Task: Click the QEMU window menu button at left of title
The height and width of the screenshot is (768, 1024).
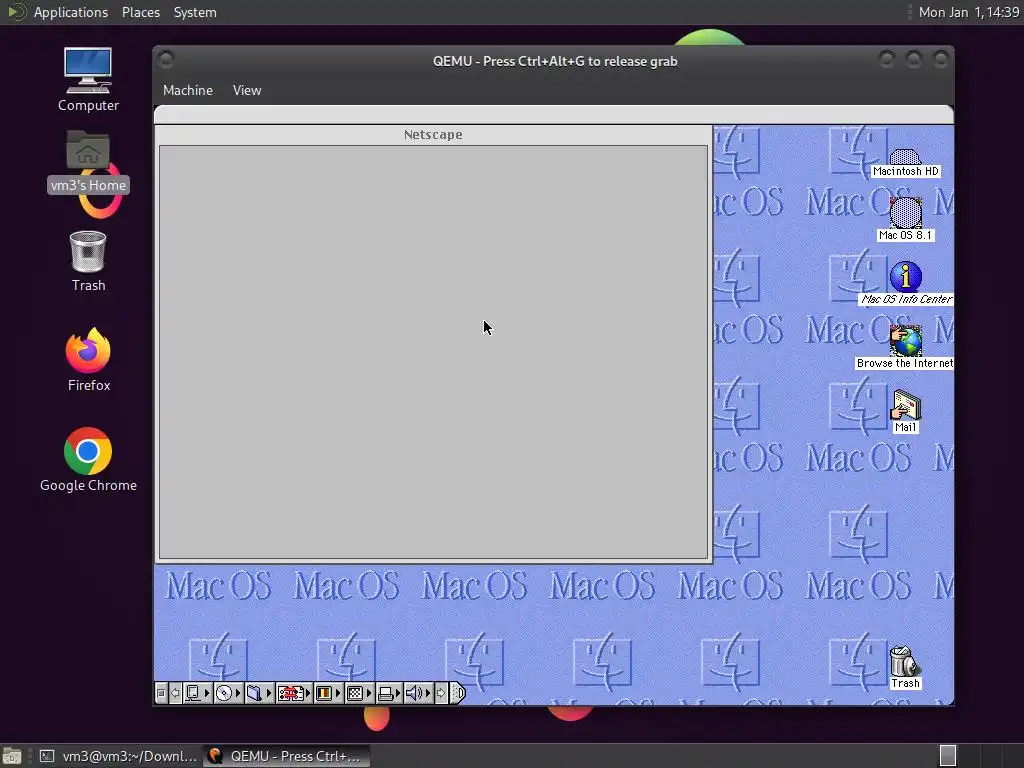Action: [x=166, y=59]
